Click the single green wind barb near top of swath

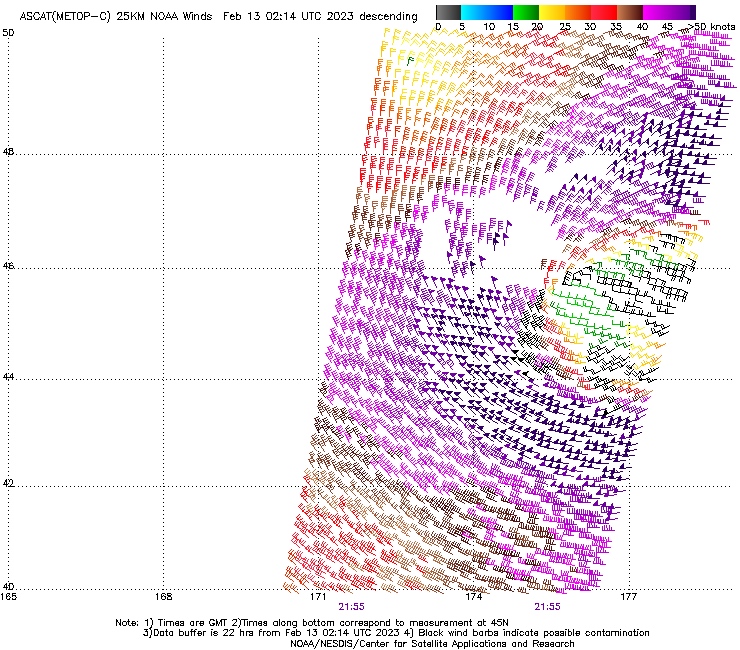pos(410,61)
